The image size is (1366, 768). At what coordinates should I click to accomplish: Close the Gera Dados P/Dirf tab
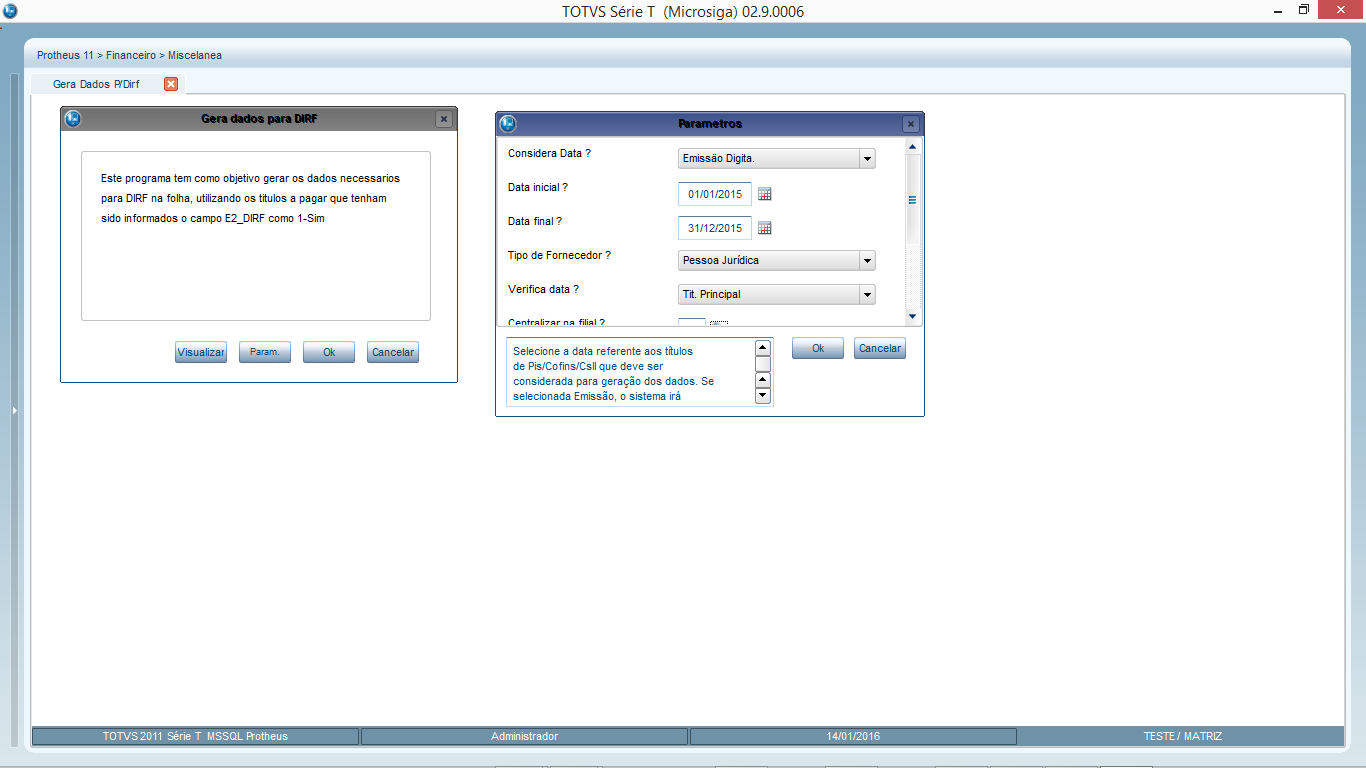point(171,84)
